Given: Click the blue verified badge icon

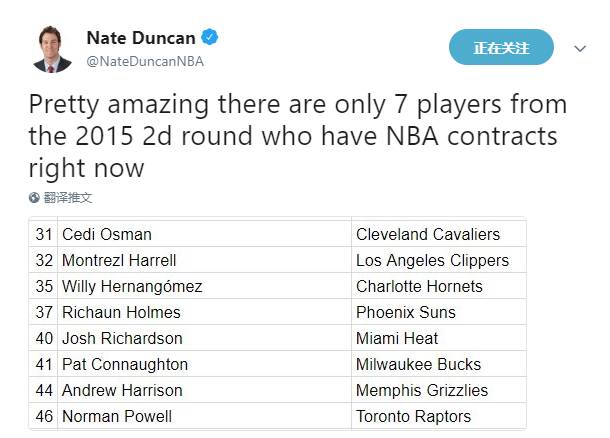Looking at the screenshot, I should 210,38.
